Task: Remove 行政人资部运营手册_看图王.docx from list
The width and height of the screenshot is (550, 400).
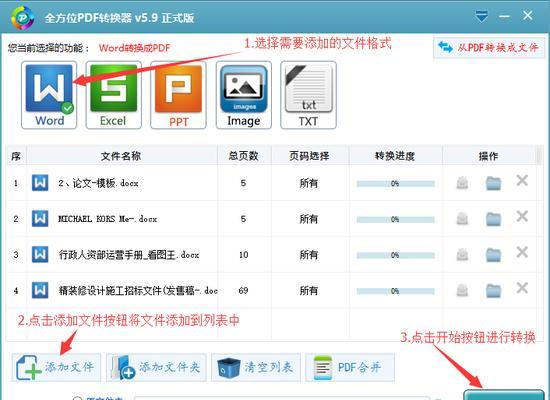Action: pos(522,252)
